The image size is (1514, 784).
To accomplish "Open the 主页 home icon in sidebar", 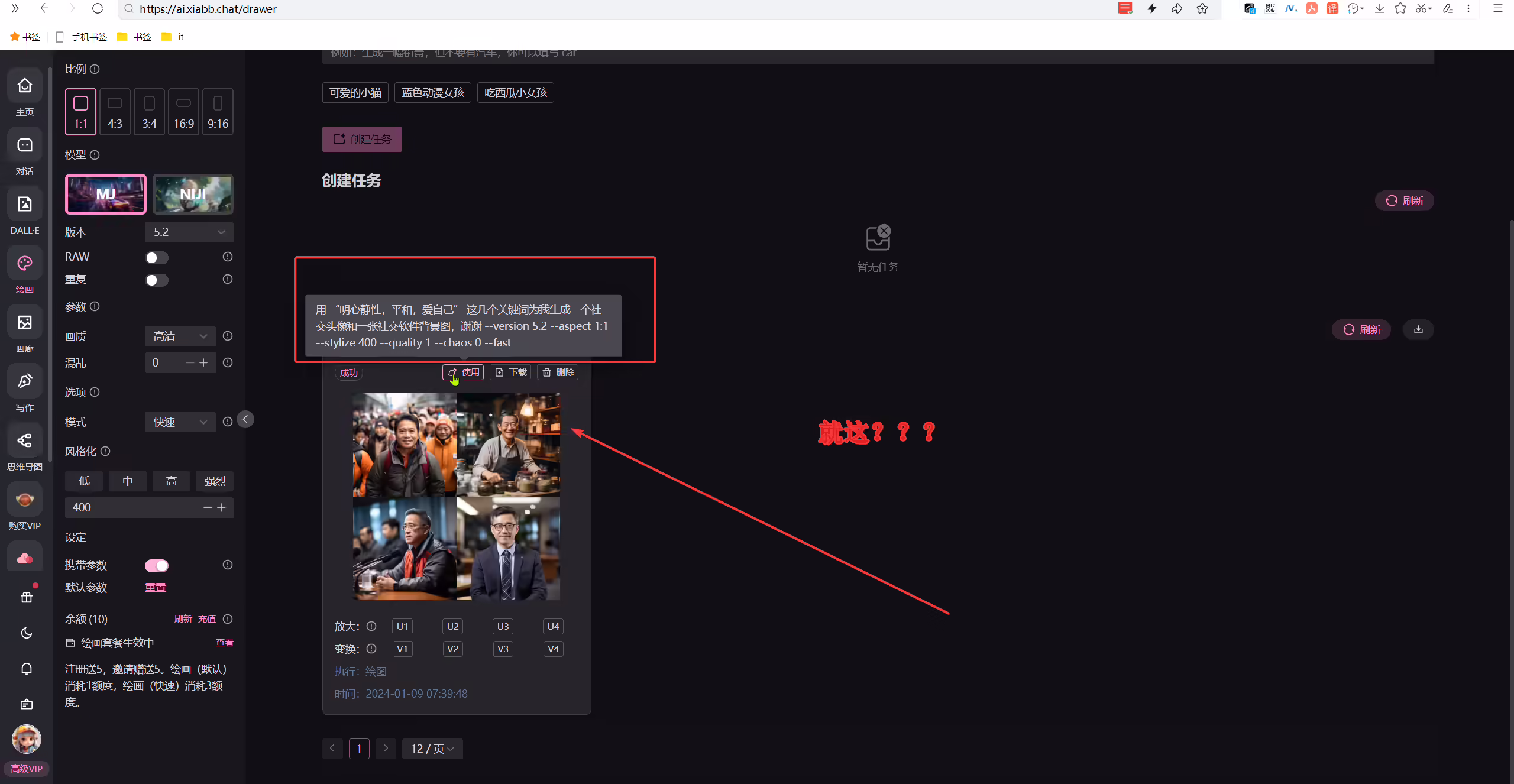I will click(x=25, y=86).
